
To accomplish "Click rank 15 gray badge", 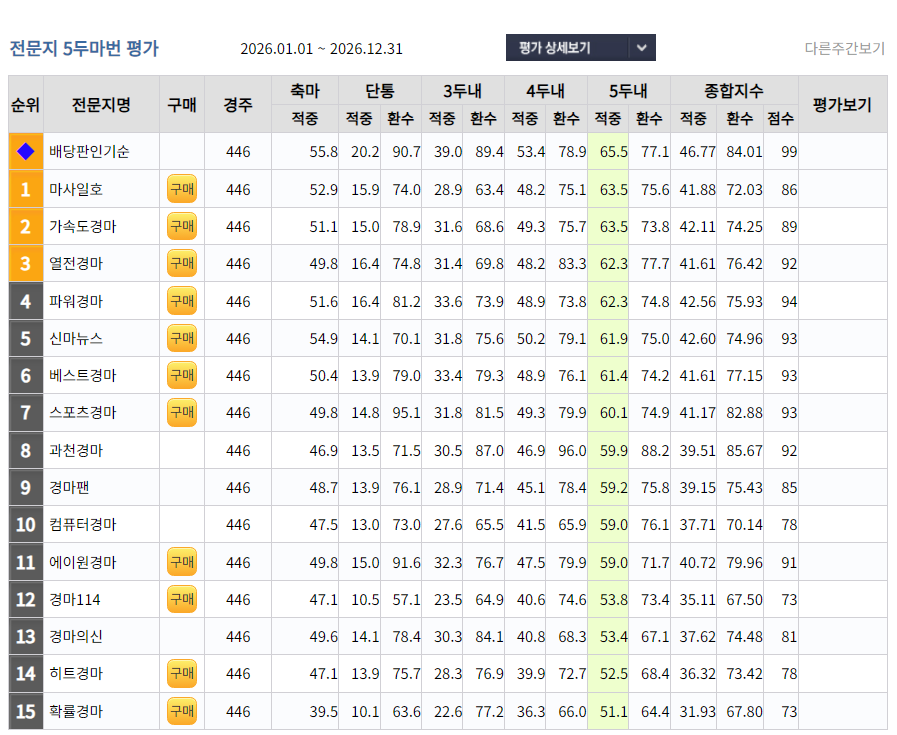I will tap(26, 712).
